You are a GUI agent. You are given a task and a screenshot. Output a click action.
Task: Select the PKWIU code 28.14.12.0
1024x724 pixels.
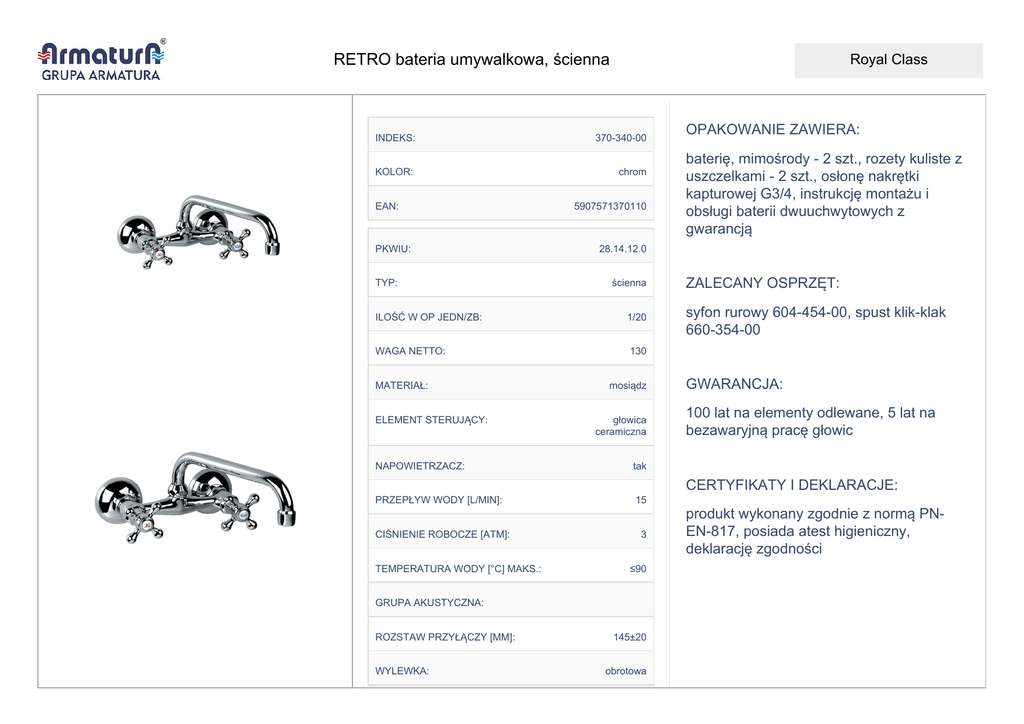622,249
